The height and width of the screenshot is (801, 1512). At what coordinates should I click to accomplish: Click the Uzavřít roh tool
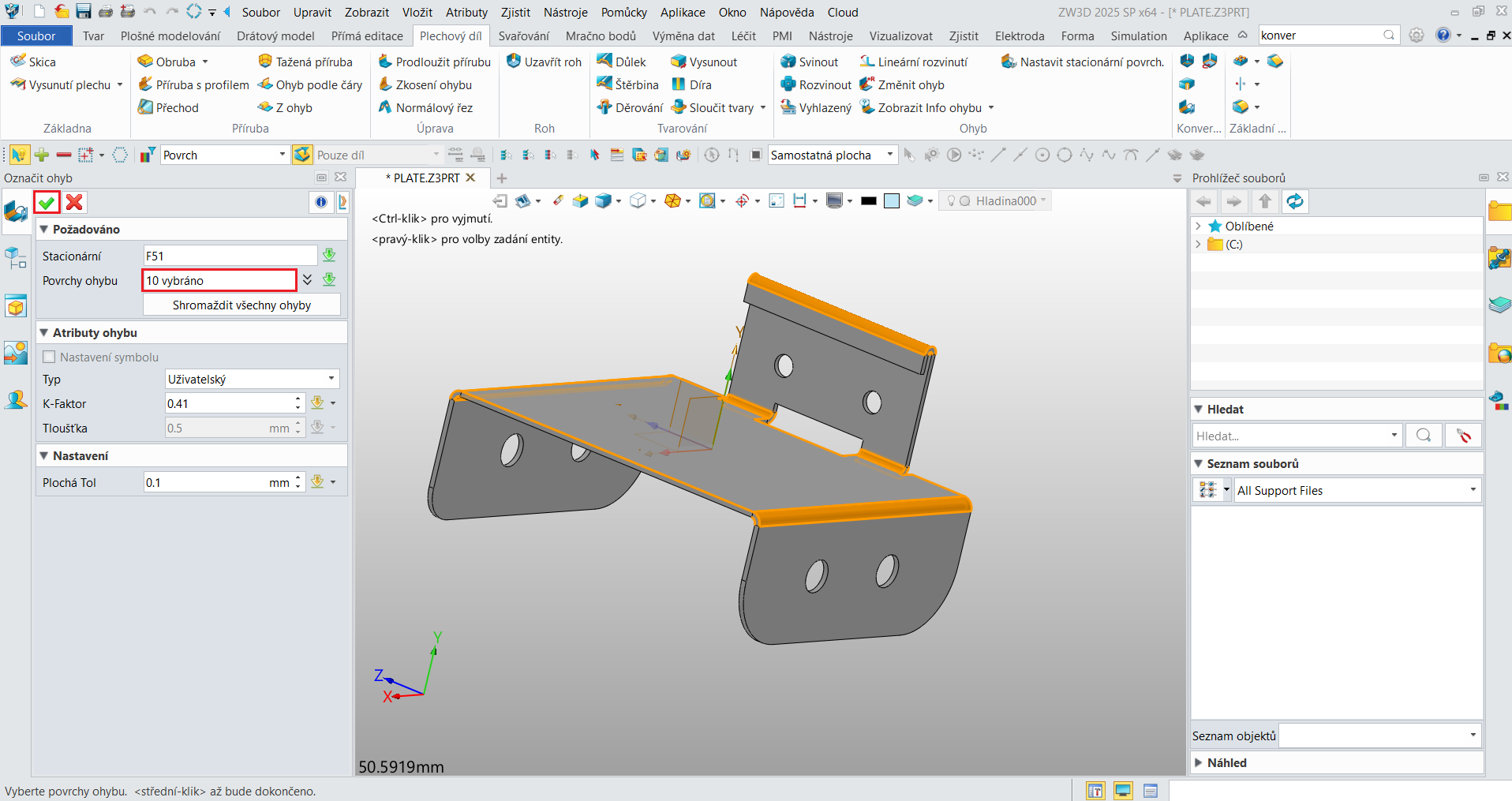tap(544, 62)
